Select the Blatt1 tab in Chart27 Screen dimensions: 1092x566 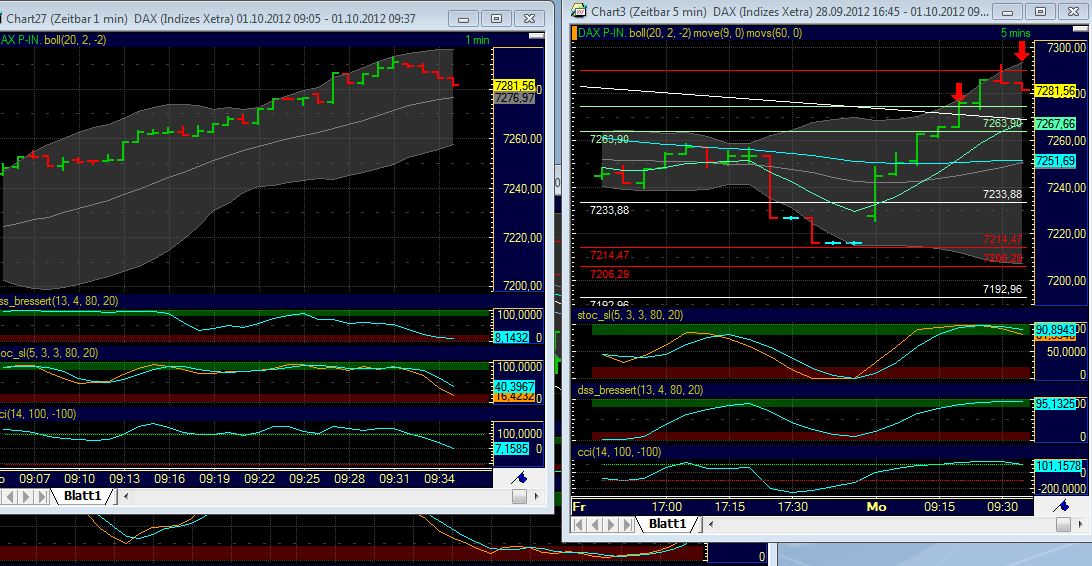pos(83,496)
